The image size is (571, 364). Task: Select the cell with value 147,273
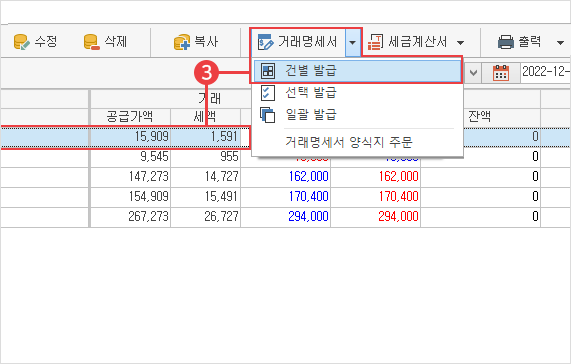point(130,177)
